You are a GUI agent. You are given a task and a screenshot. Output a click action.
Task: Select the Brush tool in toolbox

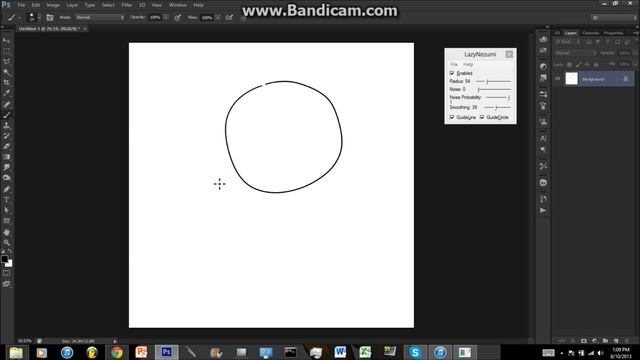(x=7, y=115)
